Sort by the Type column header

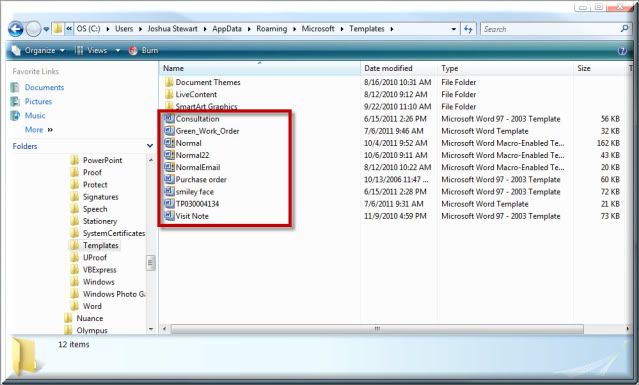[505, 68]
